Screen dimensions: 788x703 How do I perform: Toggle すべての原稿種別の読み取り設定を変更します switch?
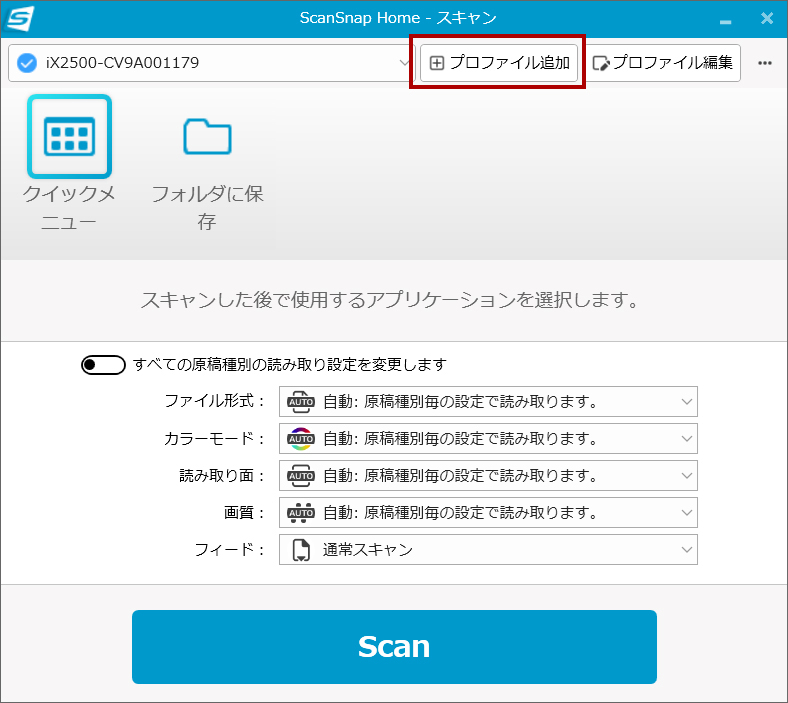pos(103,365)
